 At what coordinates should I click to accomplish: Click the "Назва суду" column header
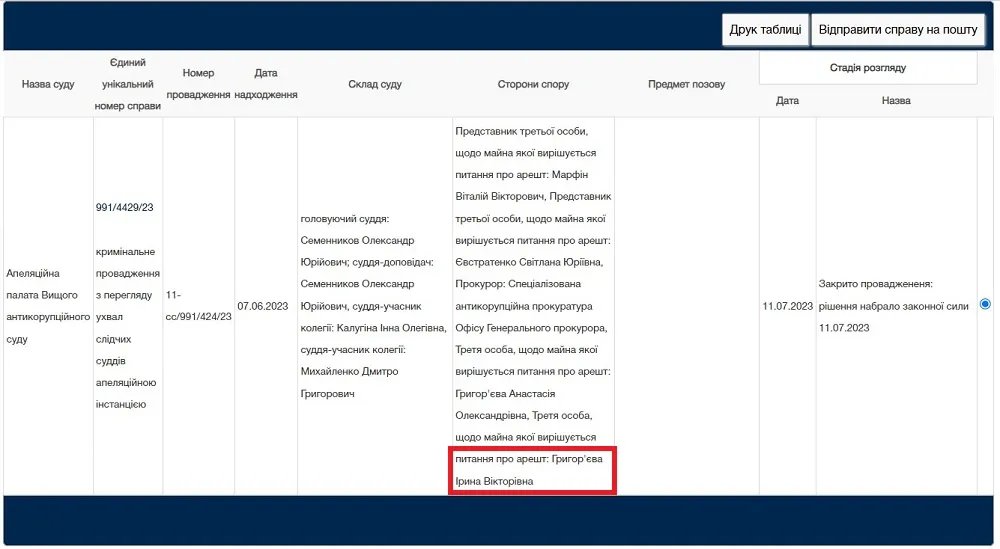coord(48,84)
